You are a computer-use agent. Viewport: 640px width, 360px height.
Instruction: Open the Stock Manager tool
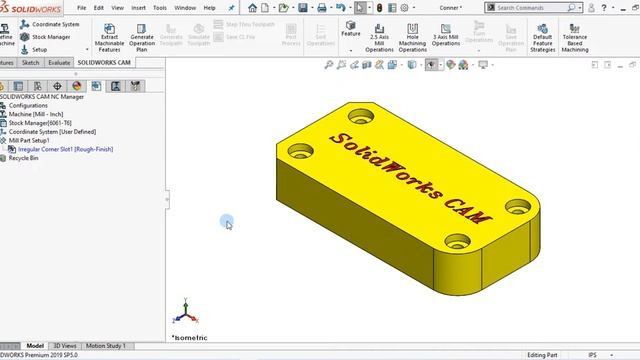[45, 37]
